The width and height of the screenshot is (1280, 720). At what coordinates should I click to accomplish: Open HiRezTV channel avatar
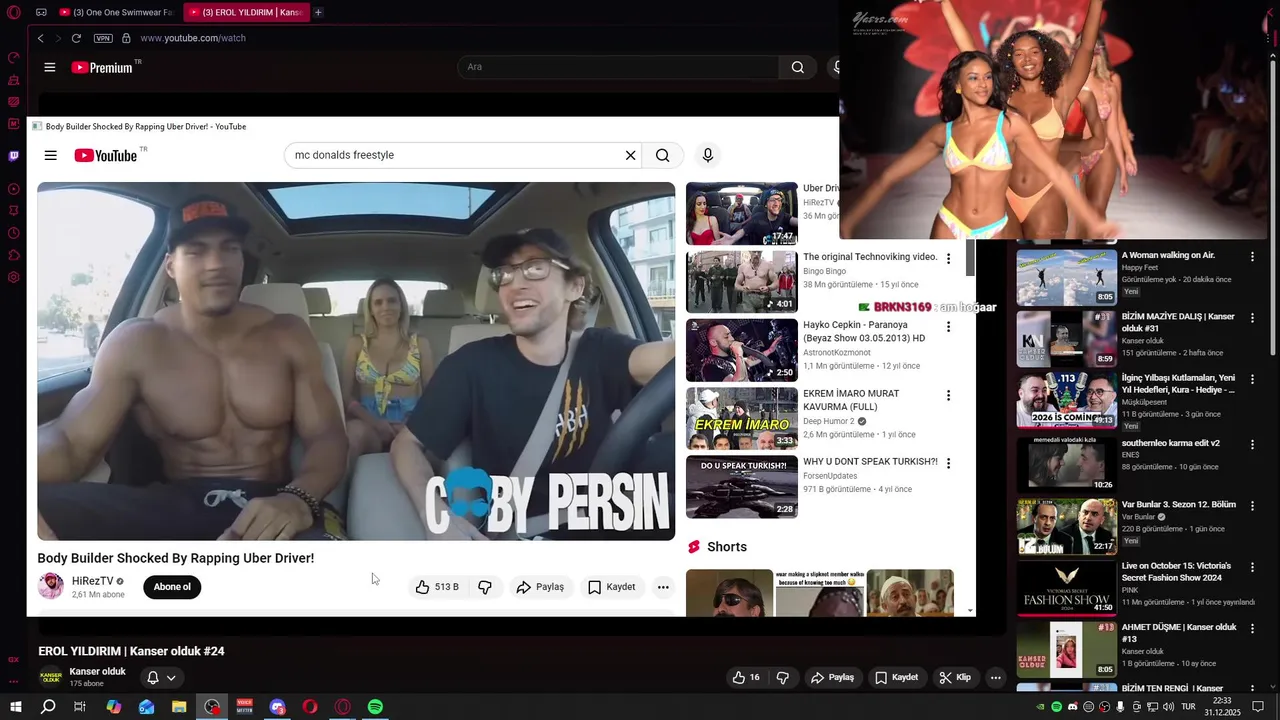(x=50, y=586)
